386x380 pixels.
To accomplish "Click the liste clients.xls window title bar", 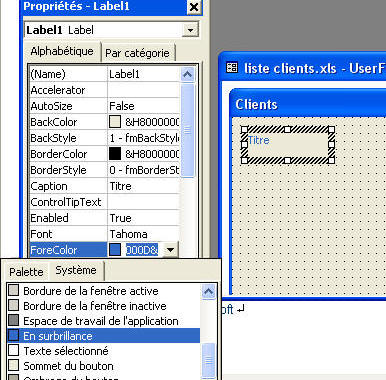I will (303, 68).
